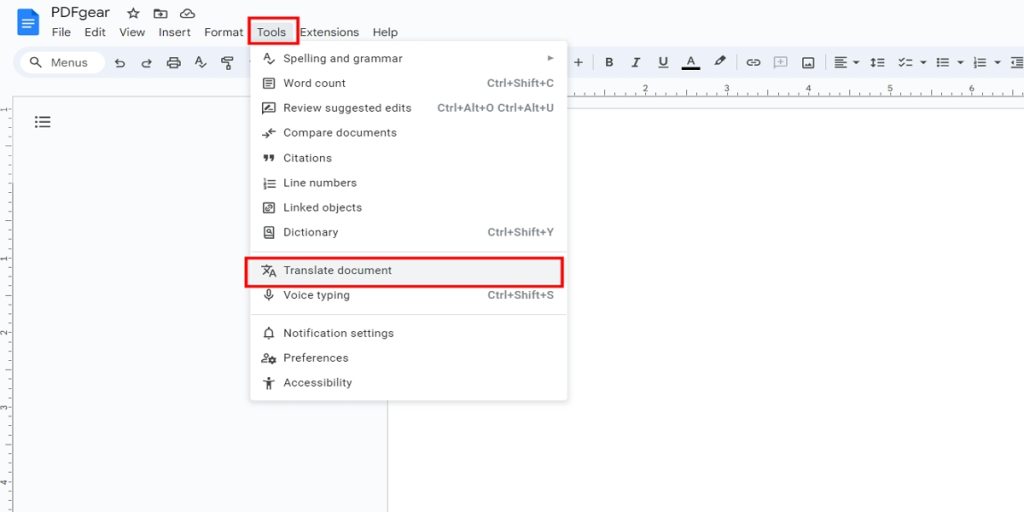Start Voice typing

[x=409, y=295]
